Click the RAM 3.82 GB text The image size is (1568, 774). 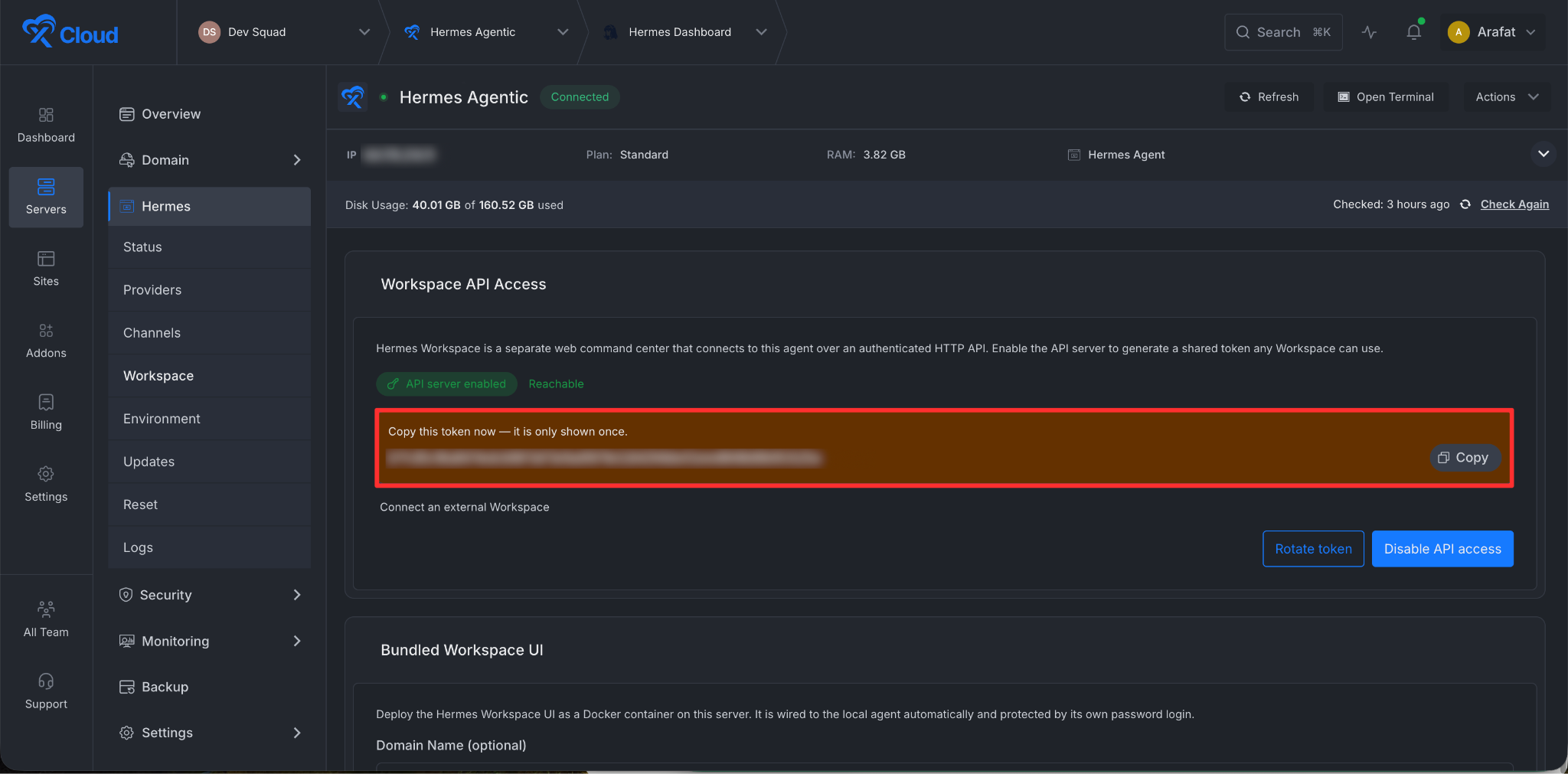click(866, 155)
